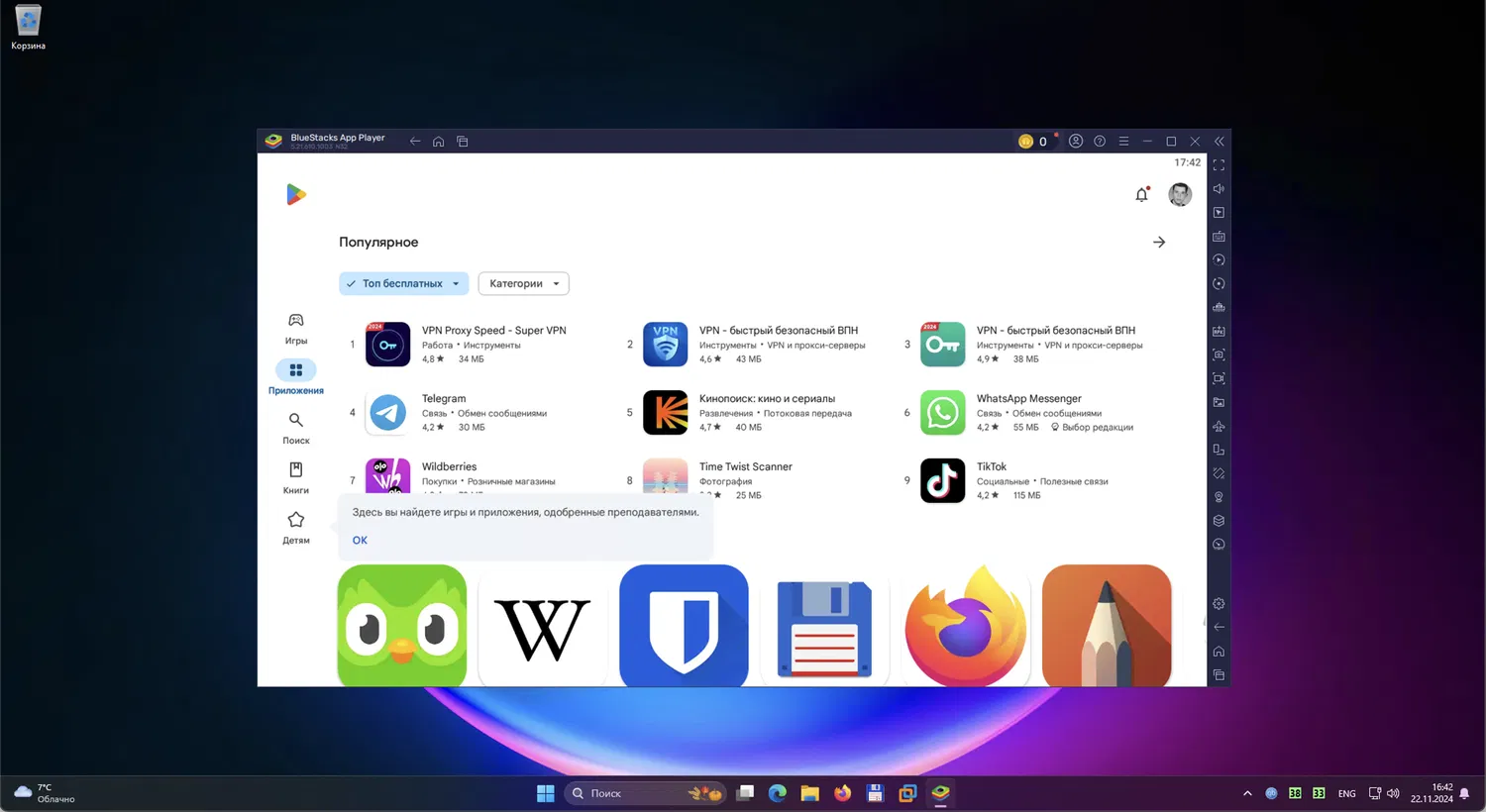
Task: Select the TikTok app icon
Action: point(941,481)
